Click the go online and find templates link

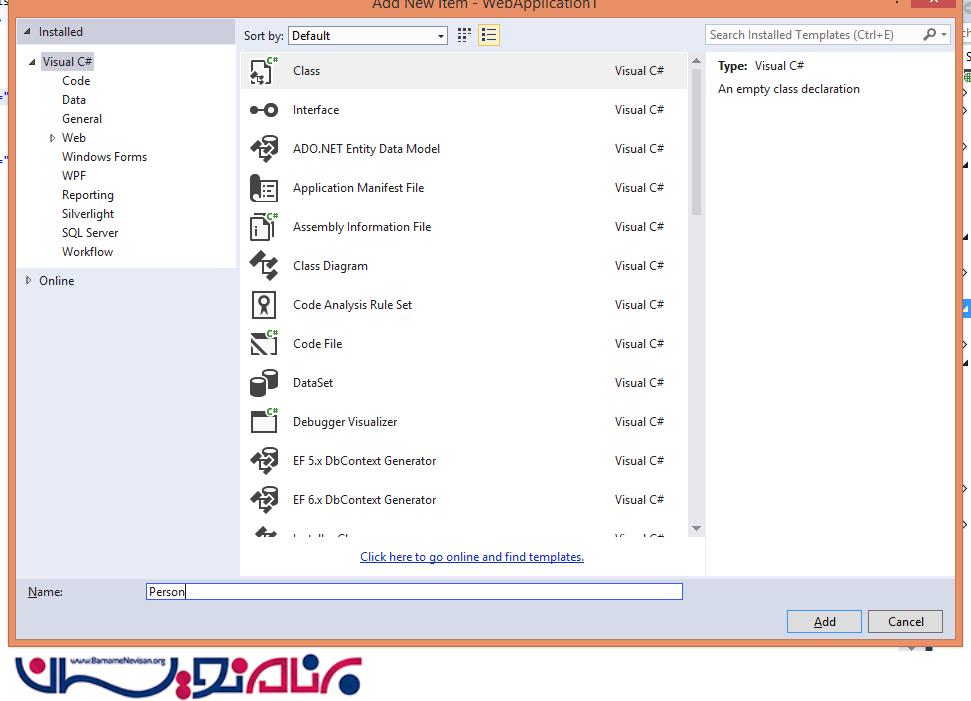pos(472,557)
